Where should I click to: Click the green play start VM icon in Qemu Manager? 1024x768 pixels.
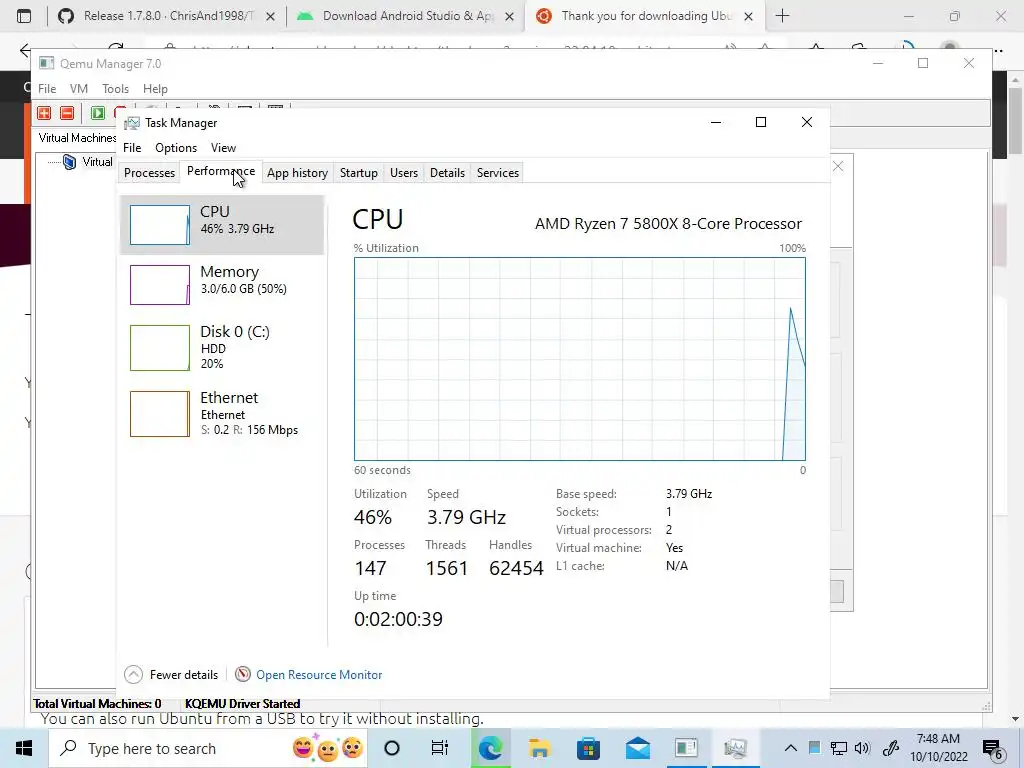(98, 113)
